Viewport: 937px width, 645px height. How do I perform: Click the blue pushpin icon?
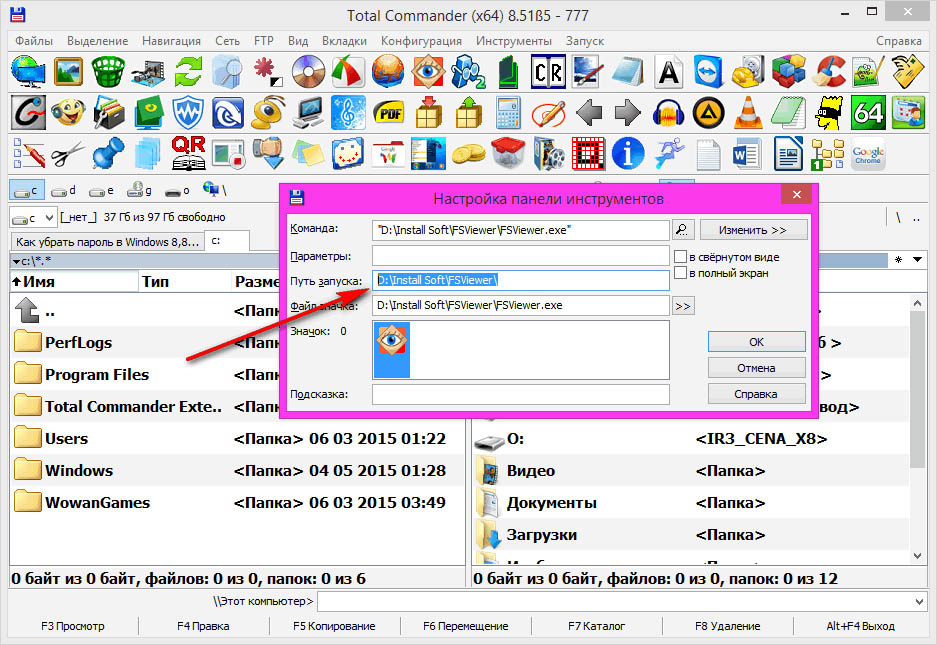click(x=108, y=154)
